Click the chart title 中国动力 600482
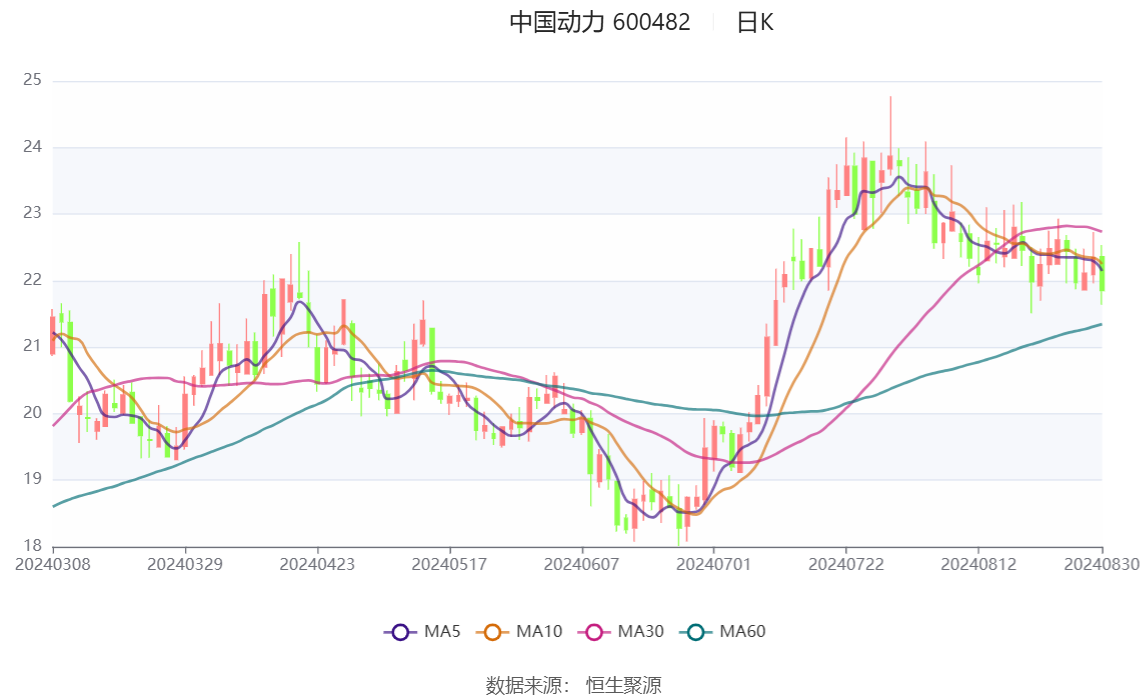The height and width of the screenshot is (699, 1147). pyautogui.click(x=600, y=22)
